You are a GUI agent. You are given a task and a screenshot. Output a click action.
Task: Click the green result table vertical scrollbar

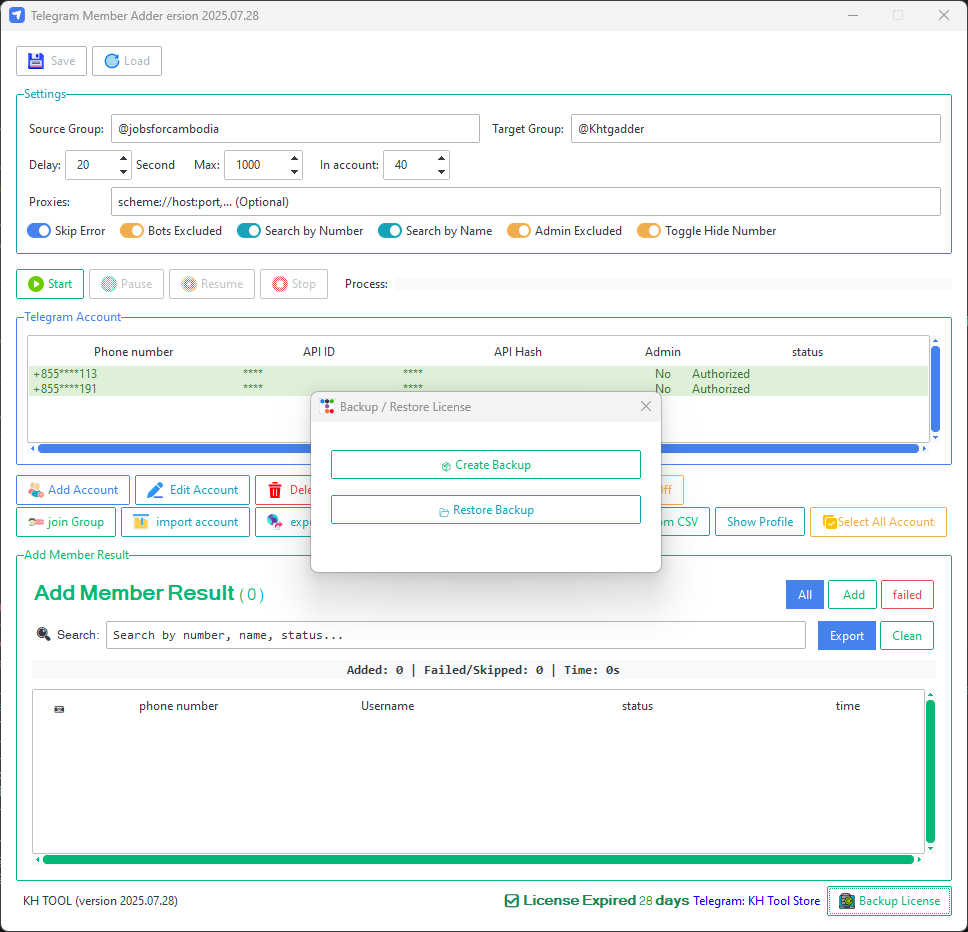pyautogui.click(x=930, y=772)
